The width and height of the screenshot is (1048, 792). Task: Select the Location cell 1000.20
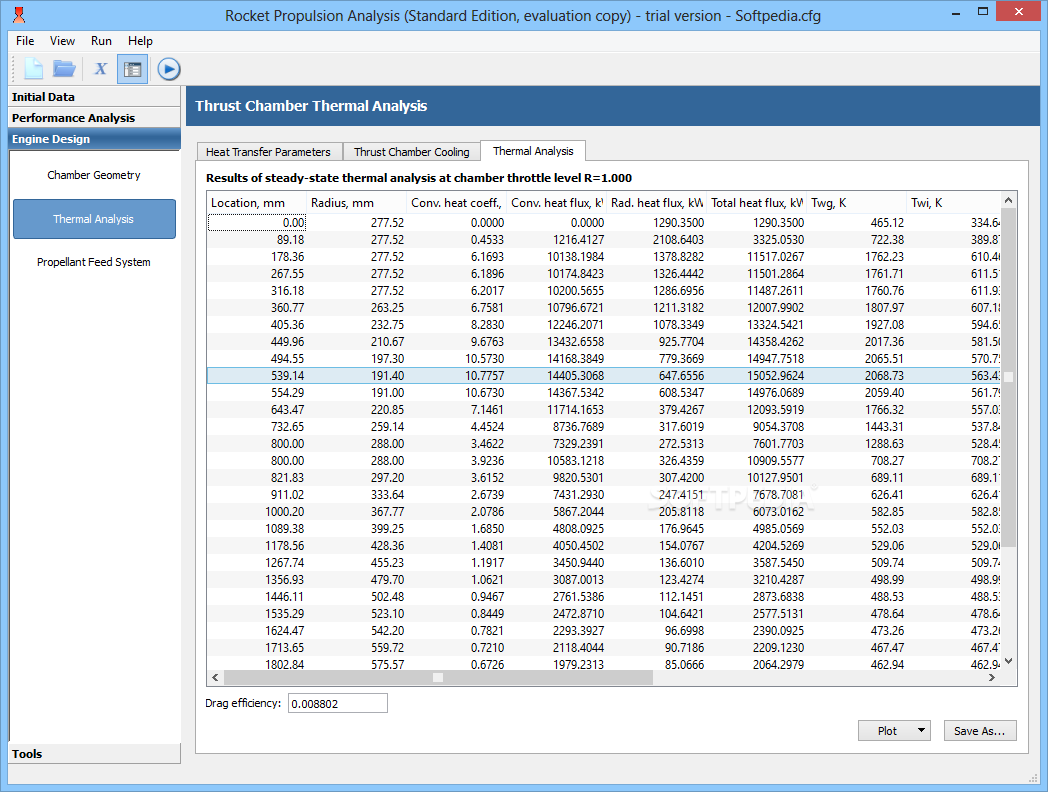257,512
